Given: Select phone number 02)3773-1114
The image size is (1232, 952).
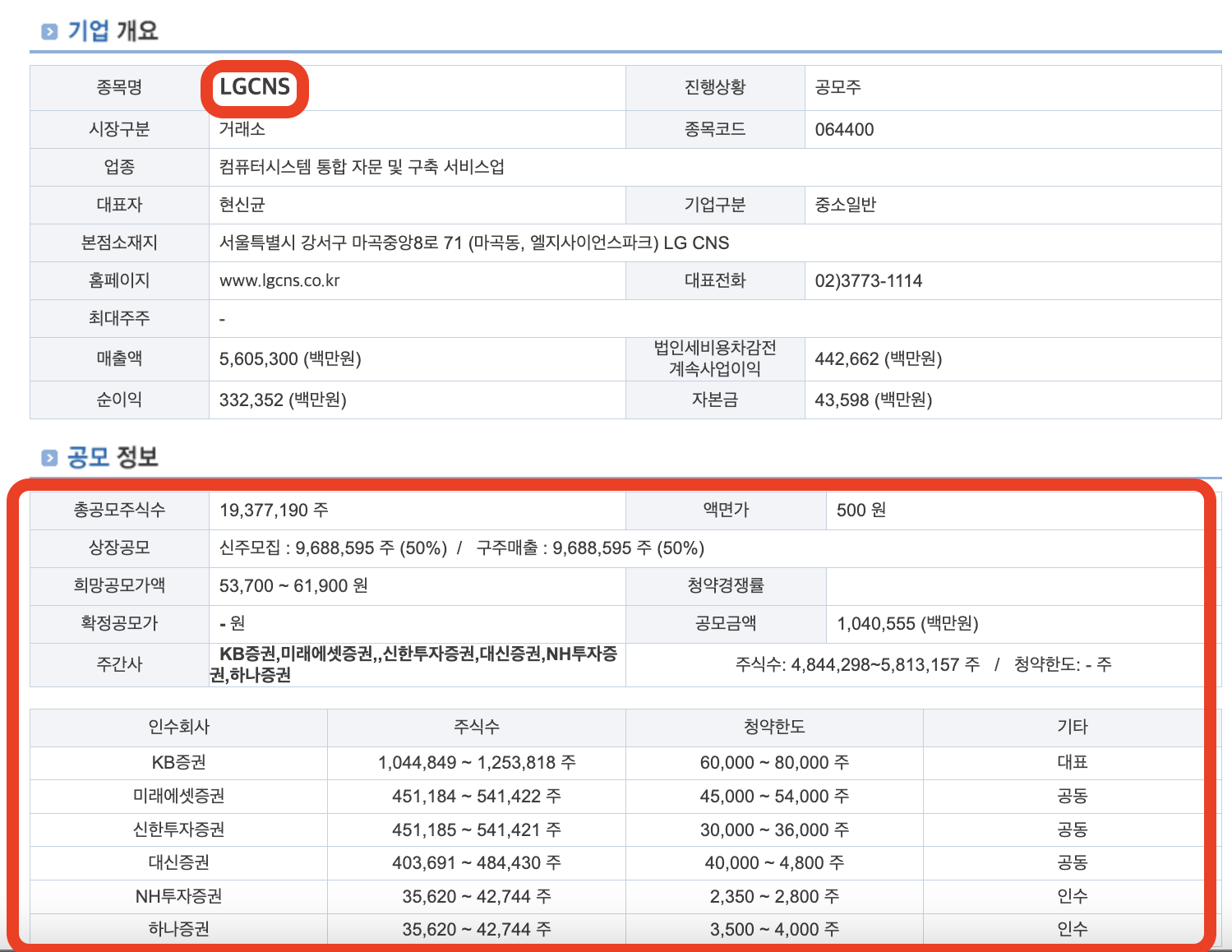Looking at the screenshot, I should click(x=869, y=280).
